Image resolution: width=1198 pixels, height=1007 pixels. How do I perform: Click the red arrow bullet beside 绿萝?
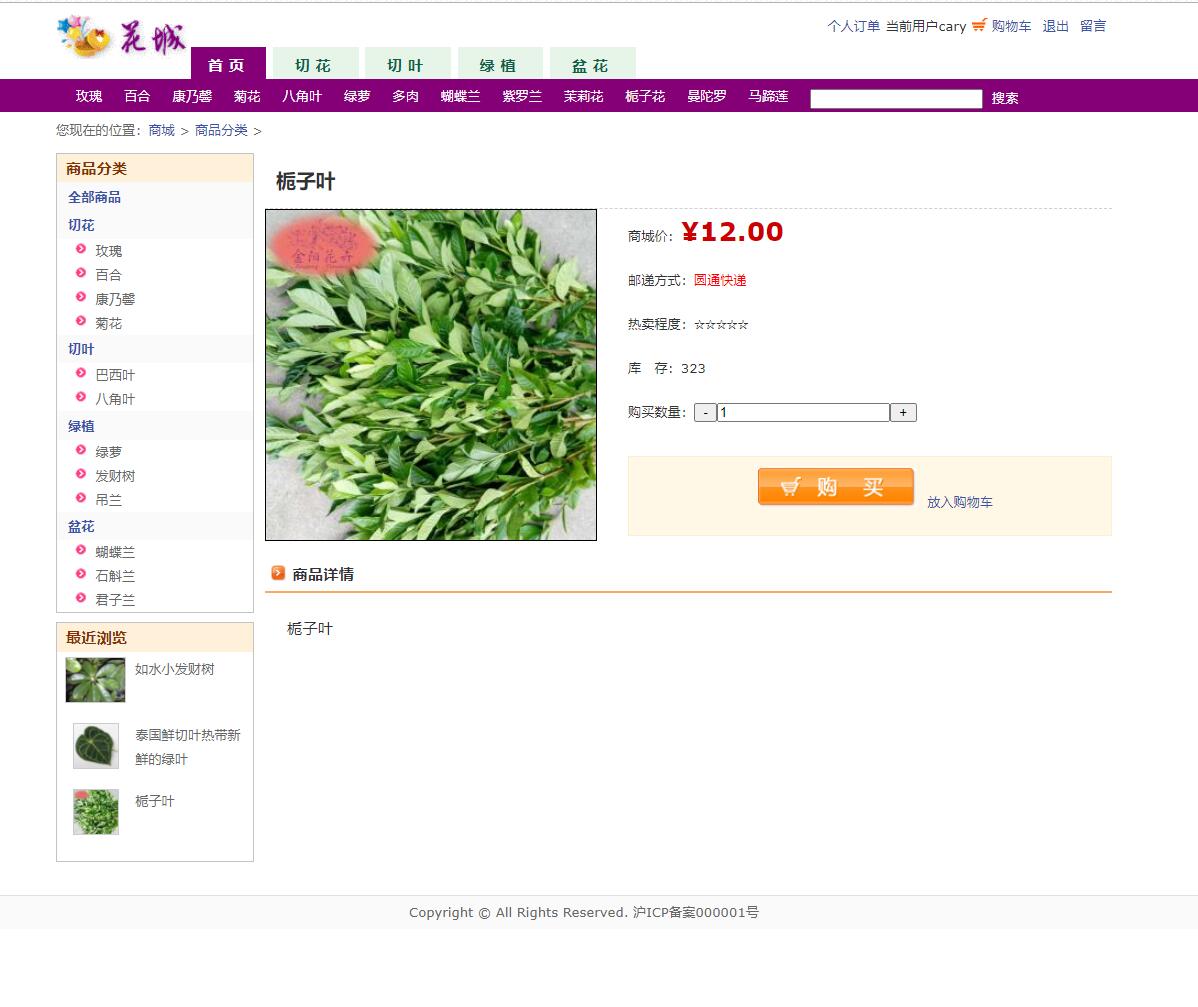(x=80, y=450)
